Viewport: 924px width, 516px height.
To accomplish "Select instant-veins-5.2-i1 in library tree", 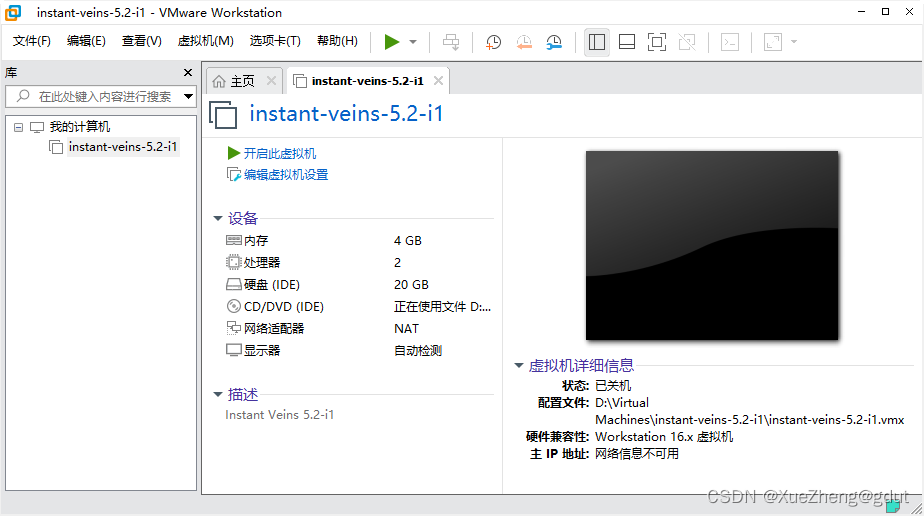I will pos(123,147).
